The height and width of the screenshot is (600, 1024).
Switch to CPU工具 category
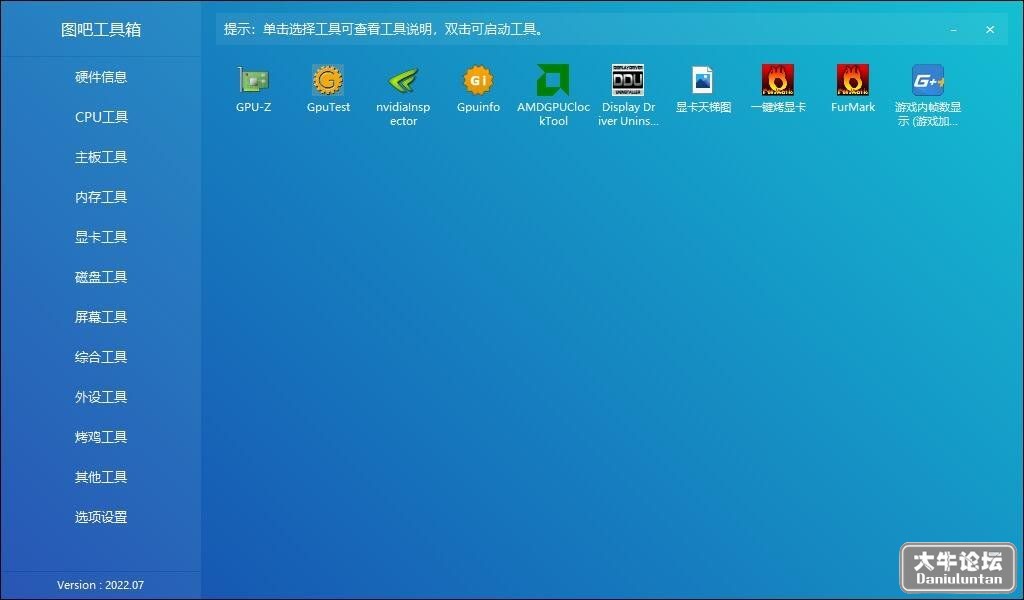pyautogui.click(x=101, y=117)
